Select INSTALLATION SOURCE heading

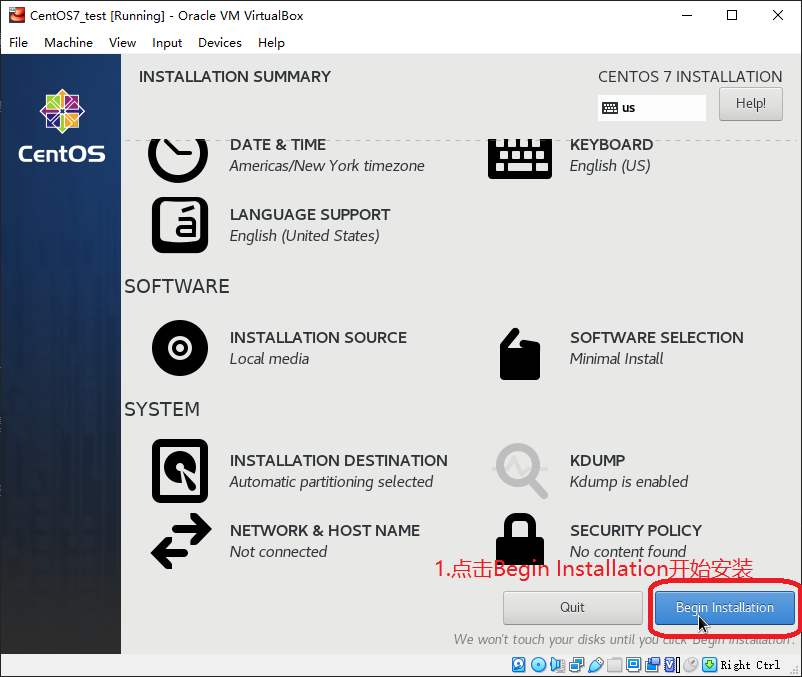[318, 337]
